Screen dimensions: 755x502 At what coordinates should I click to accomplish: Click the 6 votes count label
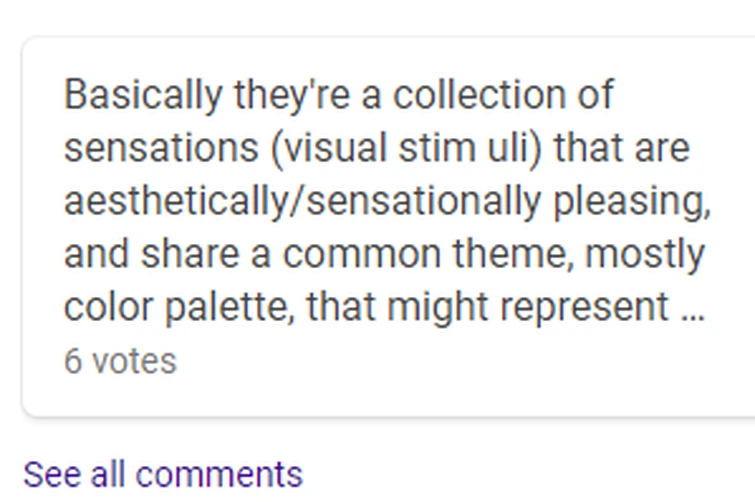pyautogui.click(x=120, y=361)
